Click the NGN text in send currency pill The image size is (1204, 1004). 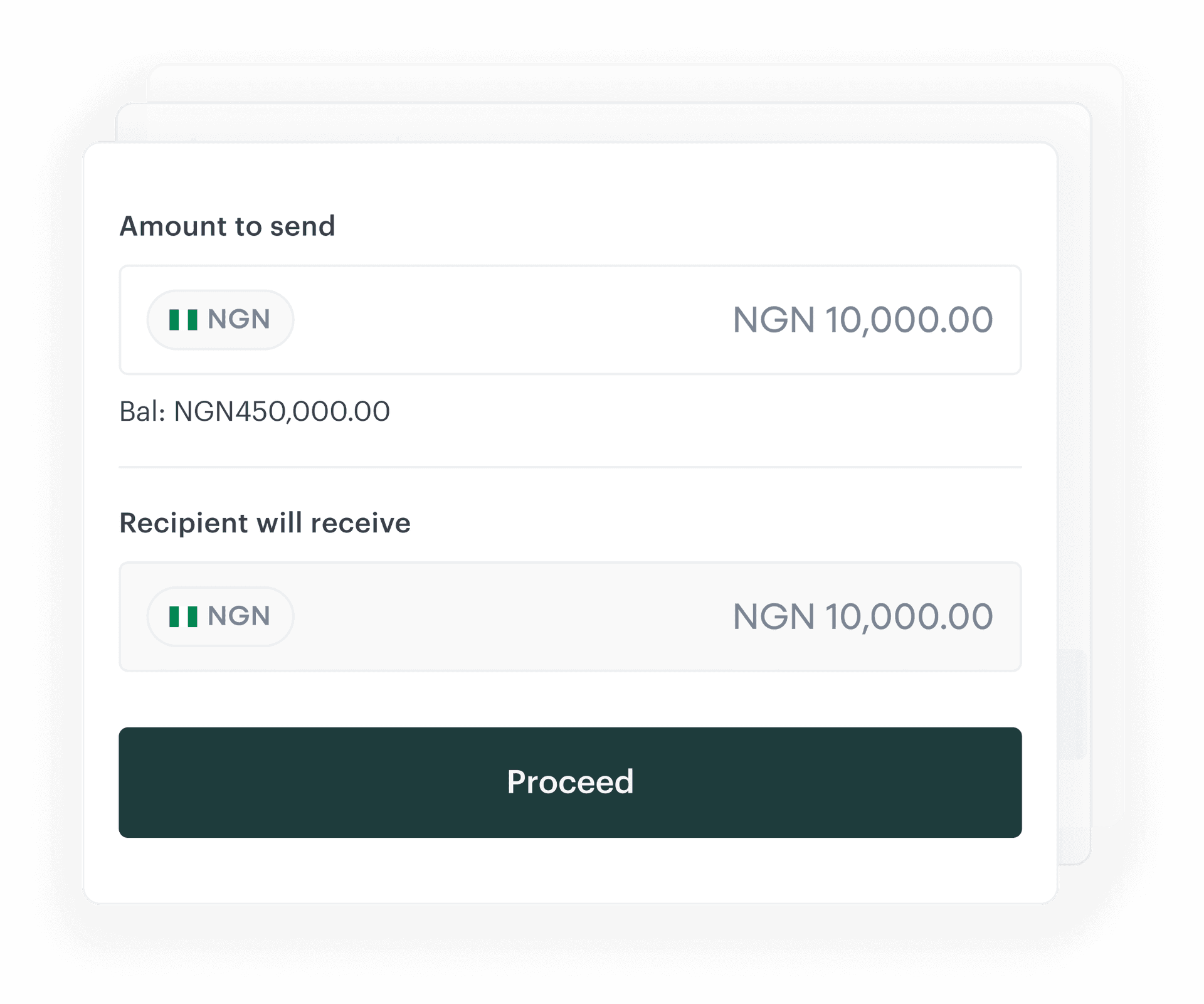click(x=239, y=320)
